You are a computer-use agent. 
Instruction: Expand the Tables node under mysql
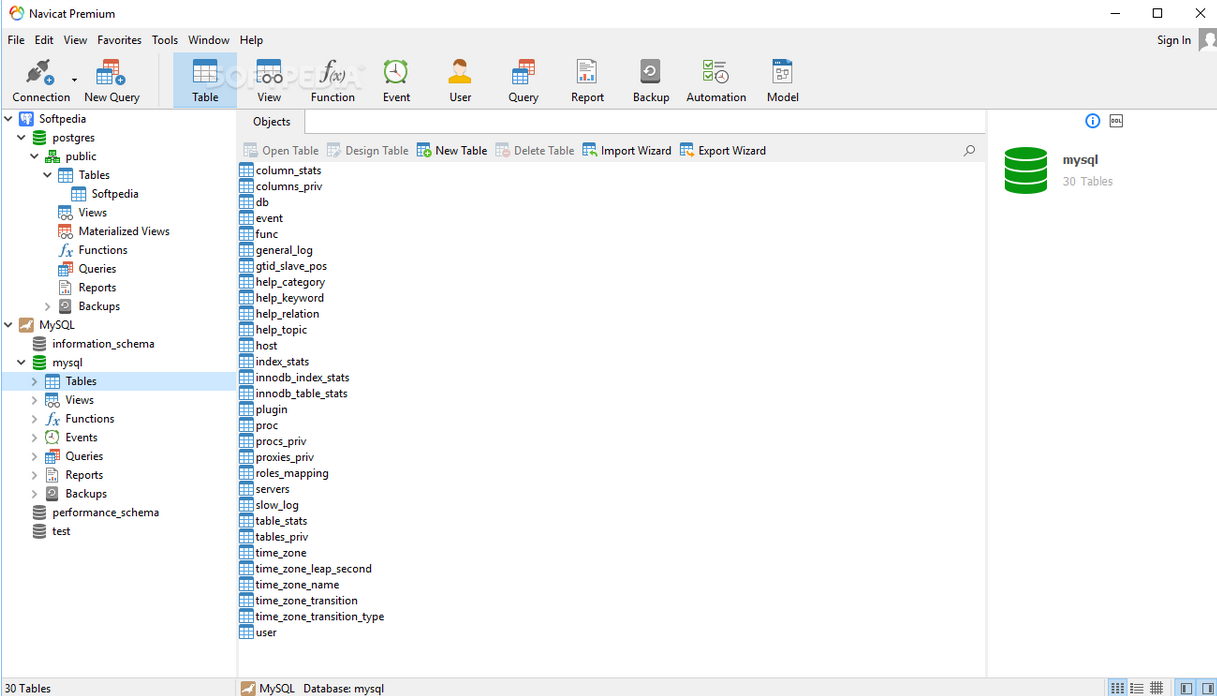click(34, 381)
